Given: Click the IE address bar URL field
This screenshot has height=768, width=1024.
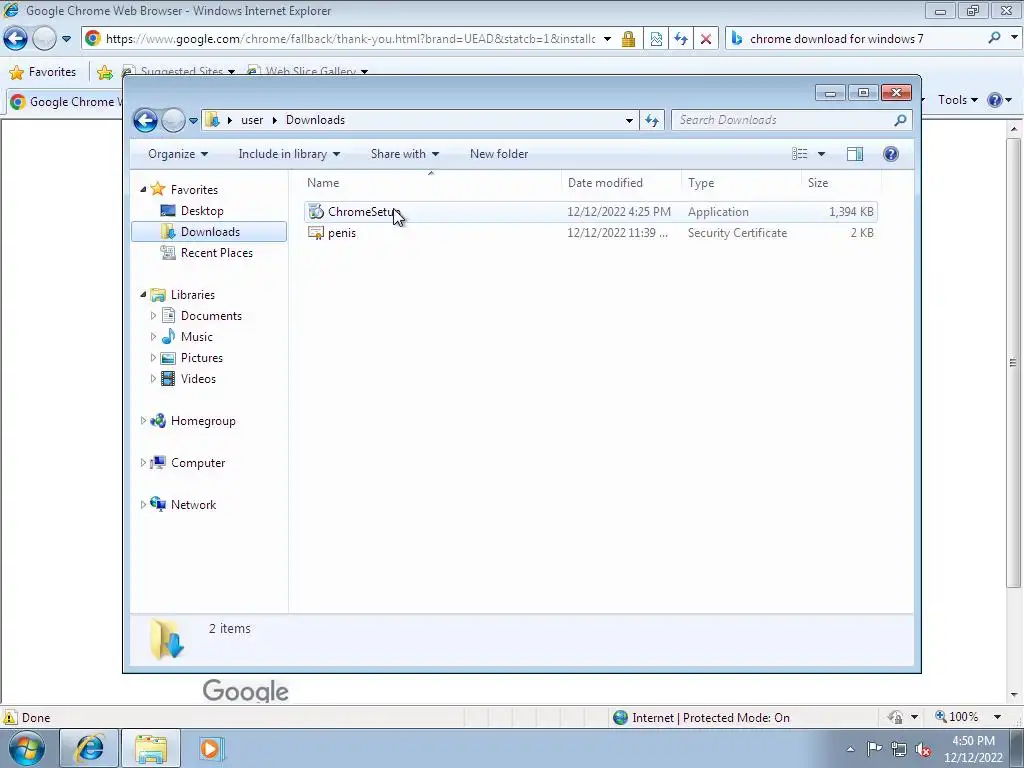Looking at the screenshot, I should (350, 39).
